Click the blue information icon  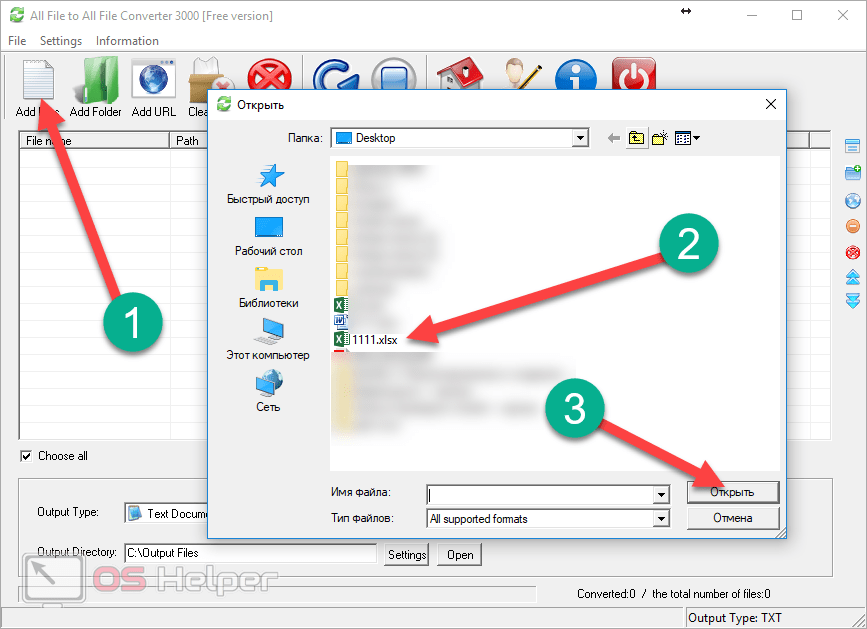576,75
